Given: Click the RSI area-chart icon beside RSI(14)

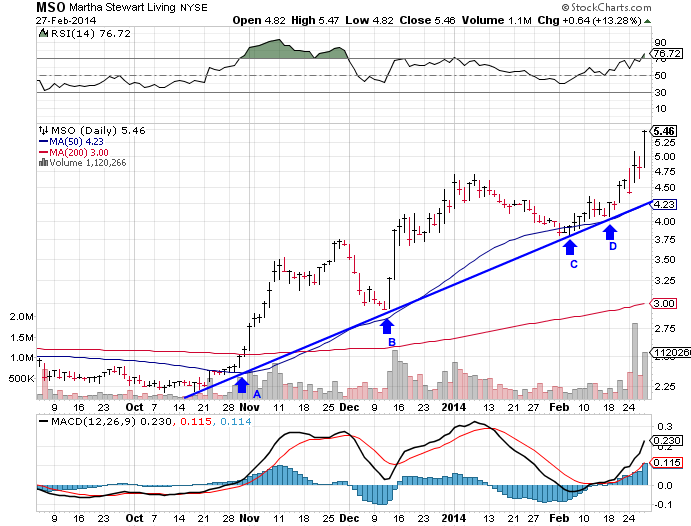Looking at the screenshot, I should 44,33.
